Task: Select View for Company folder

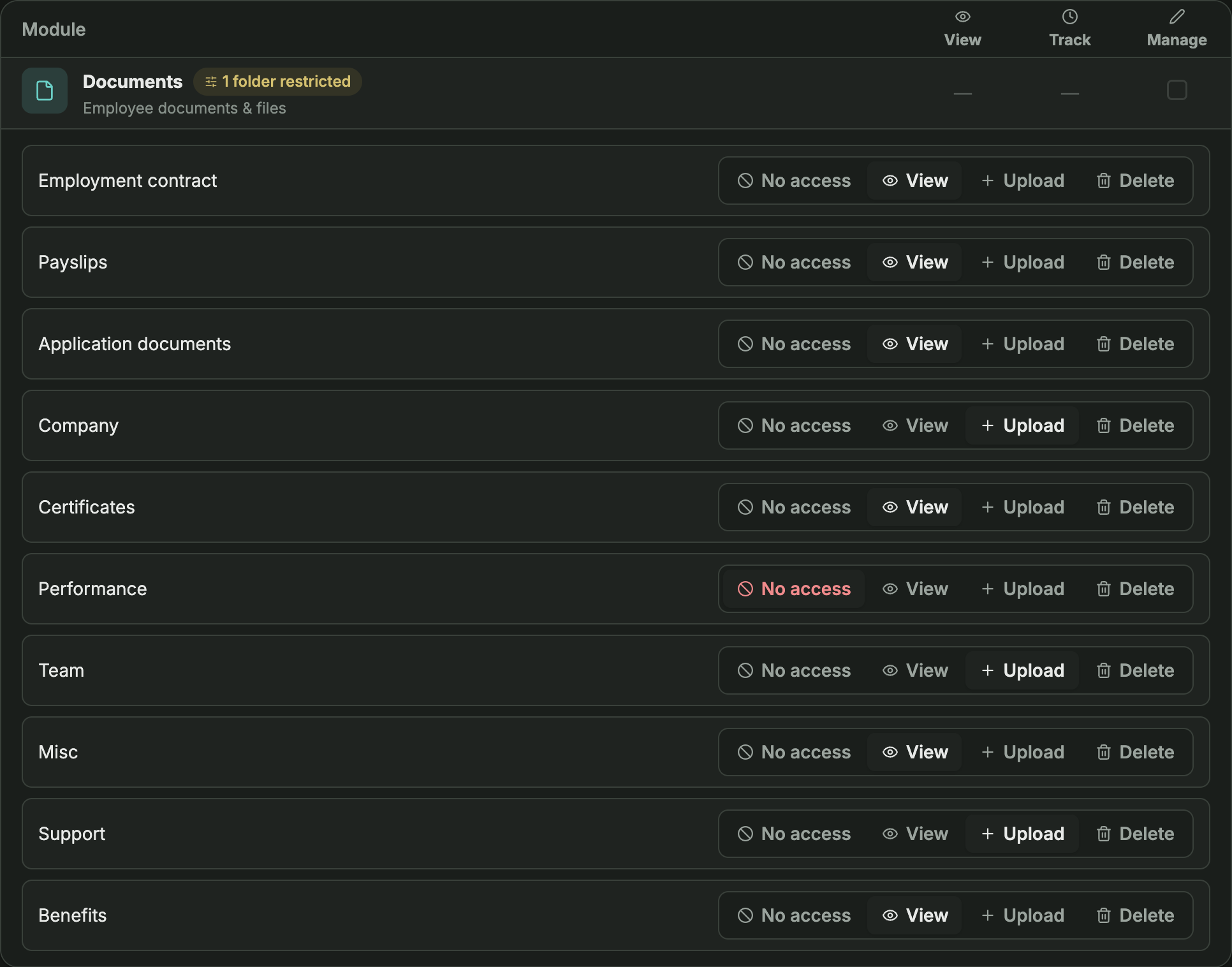Action: [x=914, y=425]
